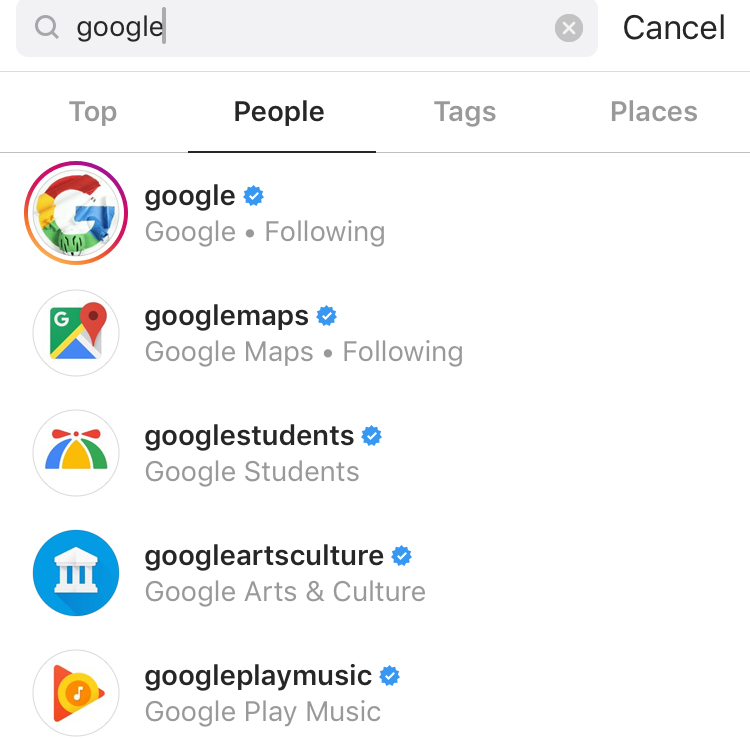Click the verified badge next to googleartsculture
The image size is (750, 738).
tap(401, 556)
